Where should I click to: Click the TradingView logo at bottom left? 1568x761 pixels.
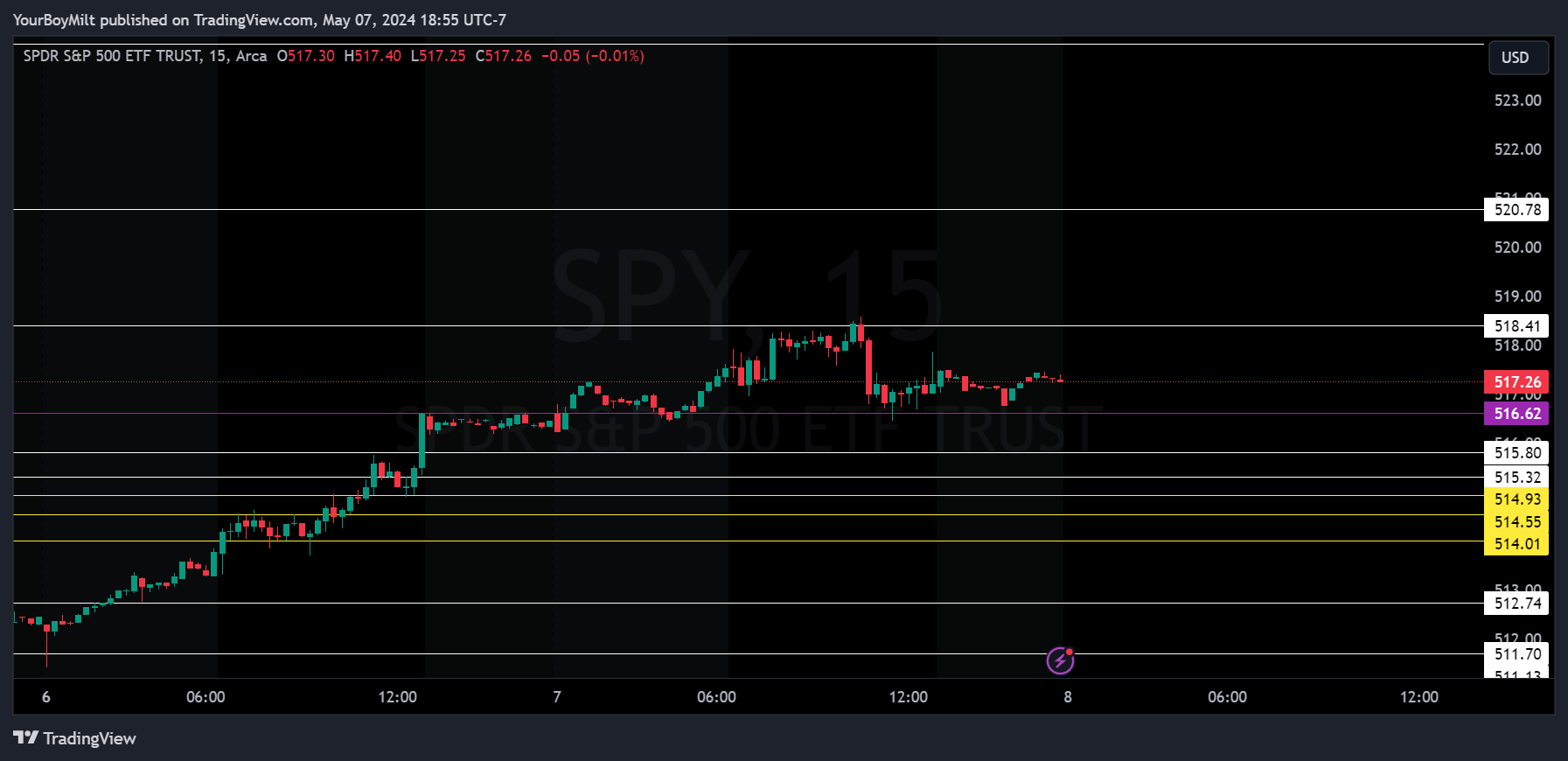[x=74, y=738]
